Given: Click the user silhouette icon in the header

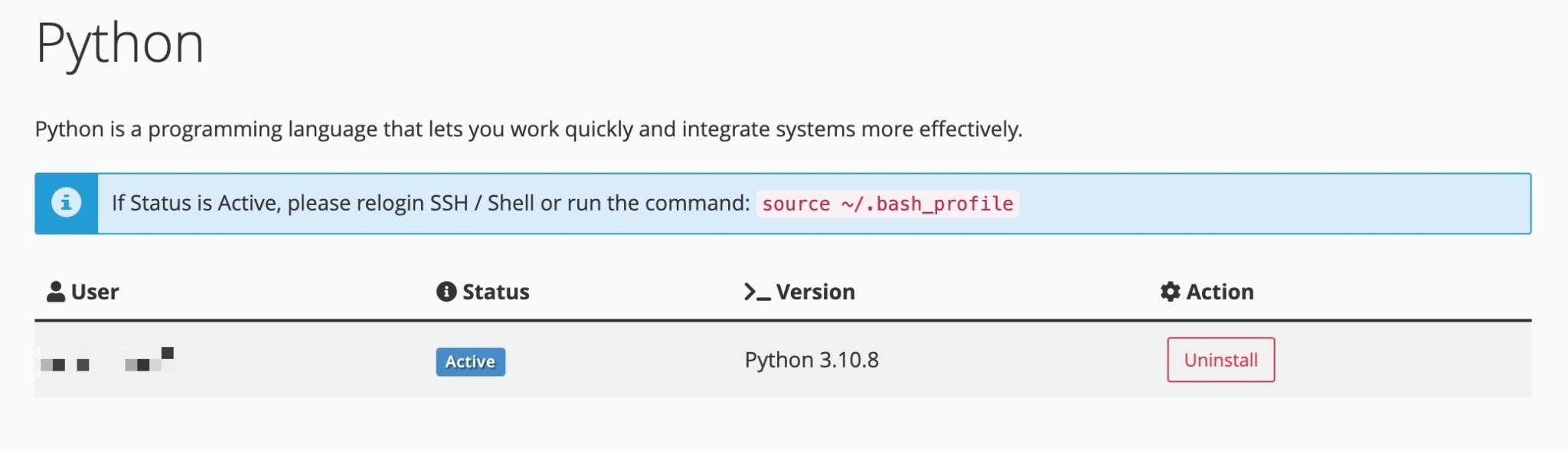Looking at the screenshot, I should (56, 292).
